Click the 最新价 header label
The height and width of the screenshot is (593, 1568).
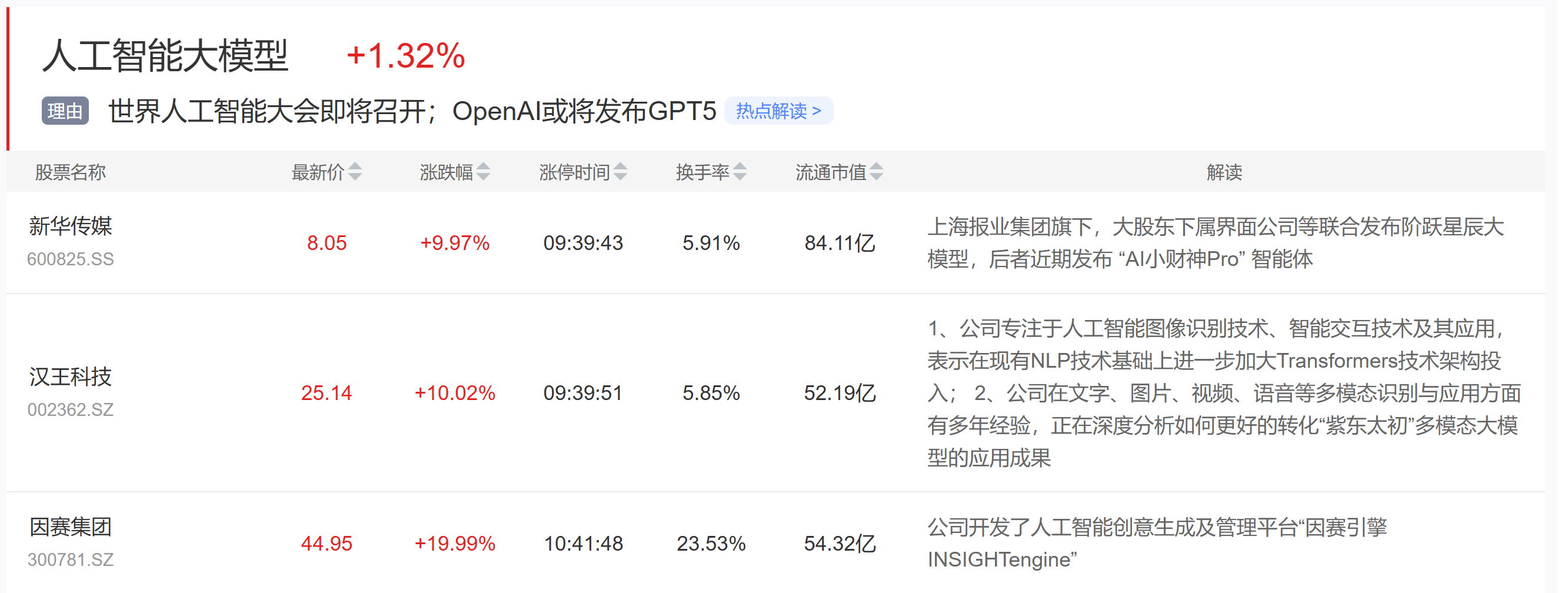[x=318, y=172]
